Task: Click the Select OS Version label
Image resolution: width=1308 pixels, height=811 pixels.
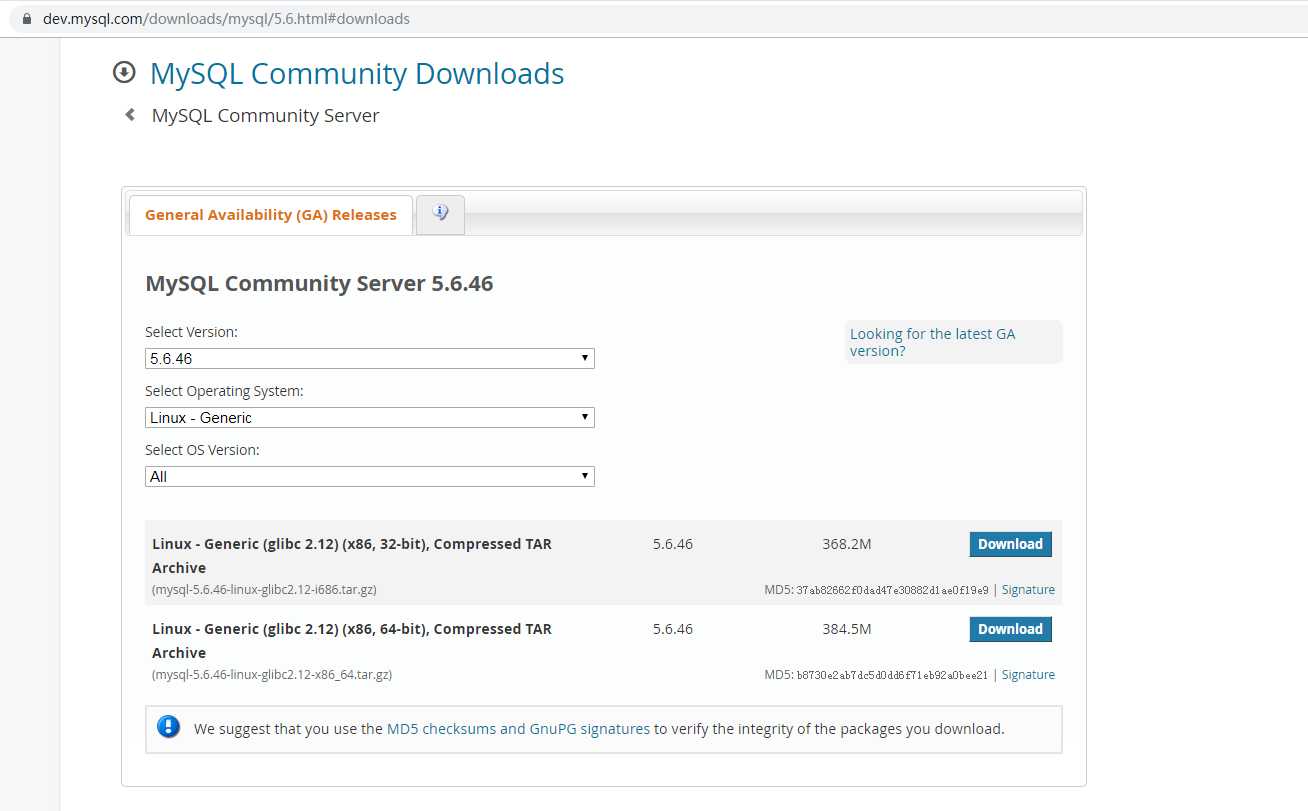Action: [202, 450]
